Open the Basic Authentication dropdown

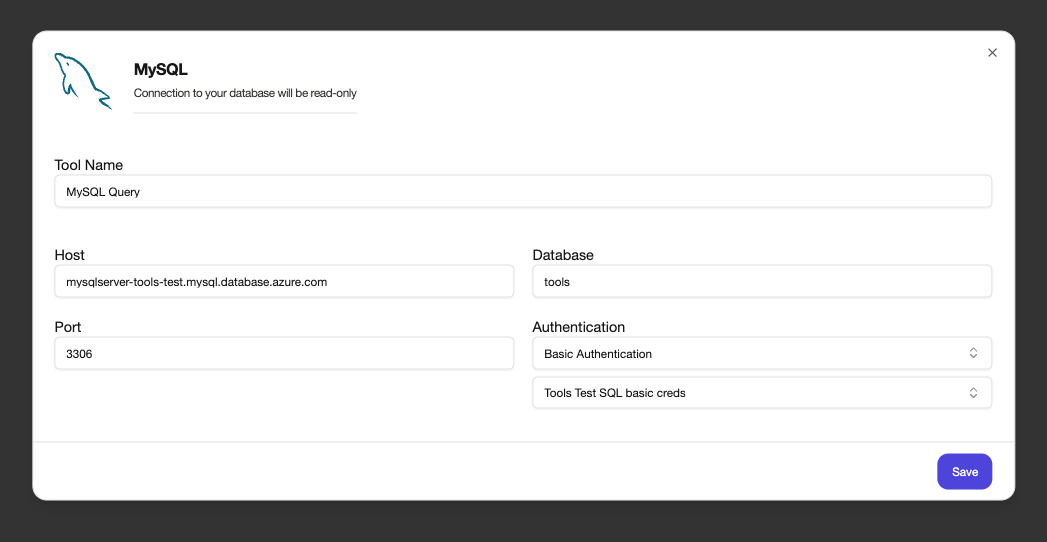point(762,354)
